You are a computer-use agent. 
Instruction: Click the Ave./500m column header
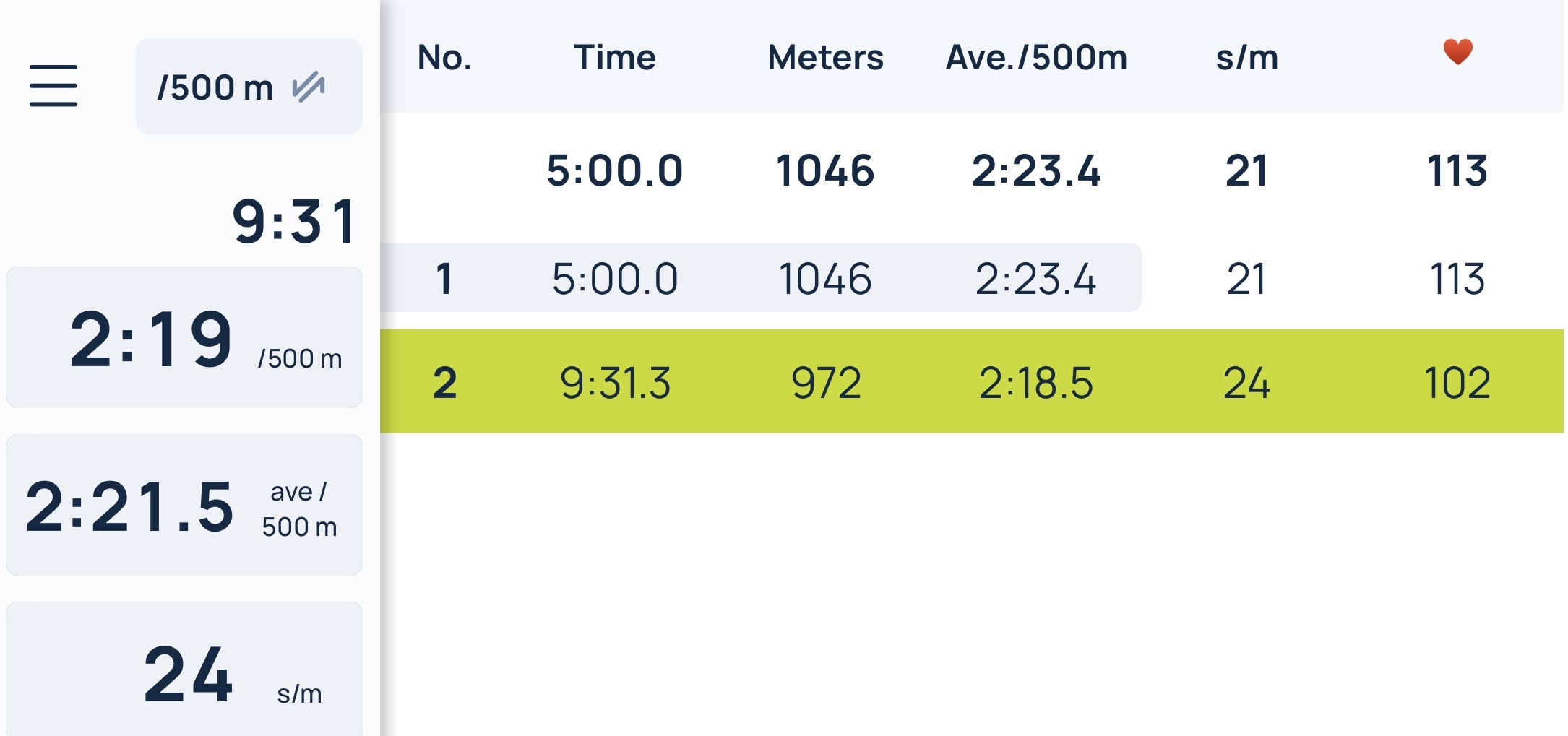point(1036,58)
